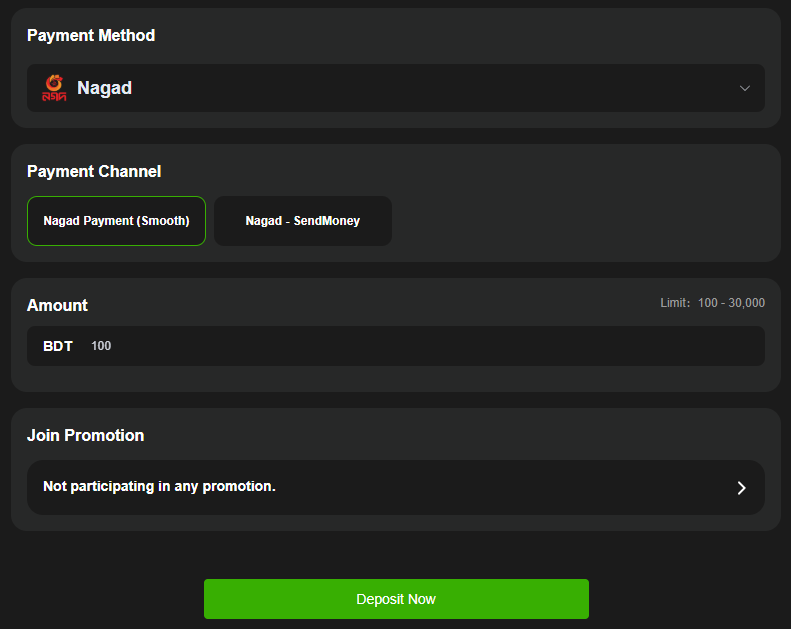This screenshot has width=791, height=629.
Task: Select Nagad Payment (Smooth) channel
Action: (116, 221)
